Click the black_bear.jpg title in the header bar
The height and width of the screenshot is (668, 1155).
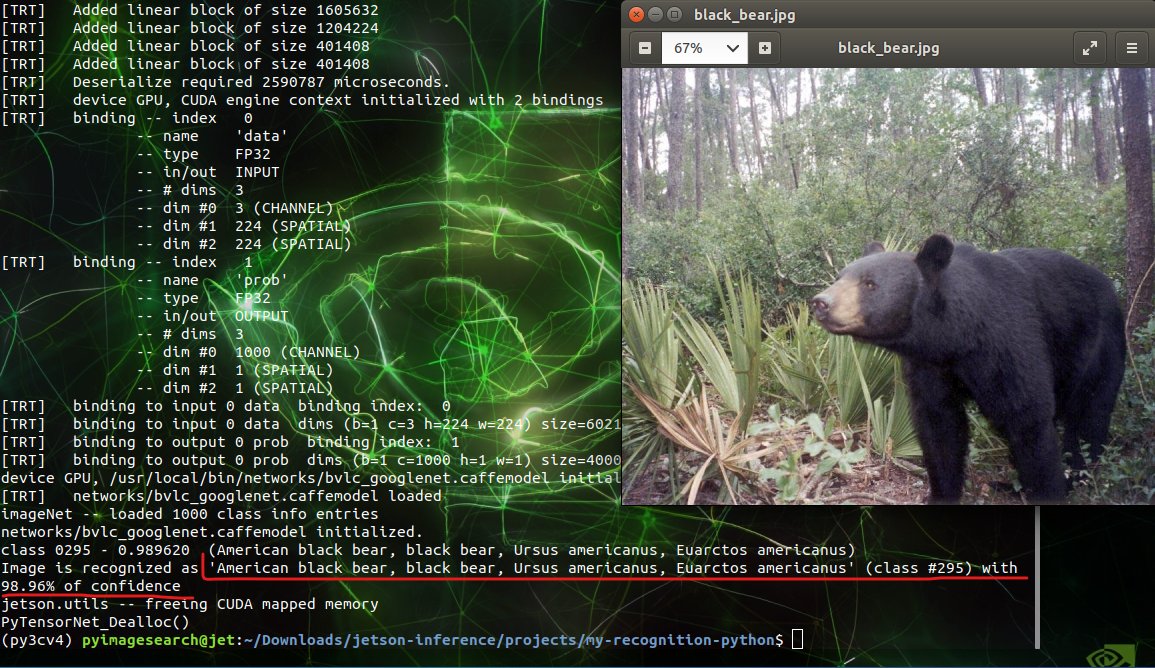(x=888, y=48)
